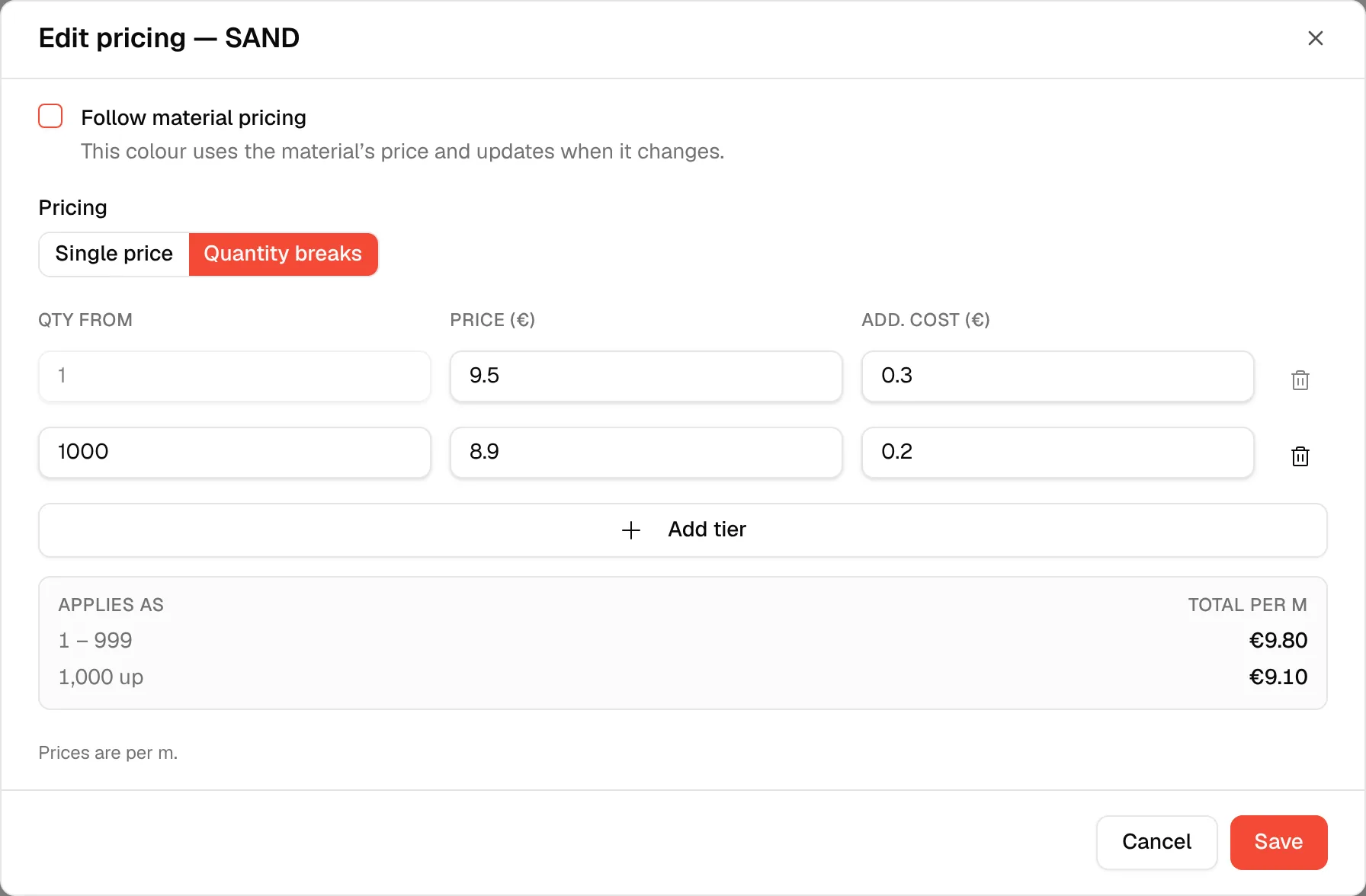Image resolution: width=1366 pixels, height=896 pixels.
Task: Click the APPLIES AS header
Action: point(111,605)
